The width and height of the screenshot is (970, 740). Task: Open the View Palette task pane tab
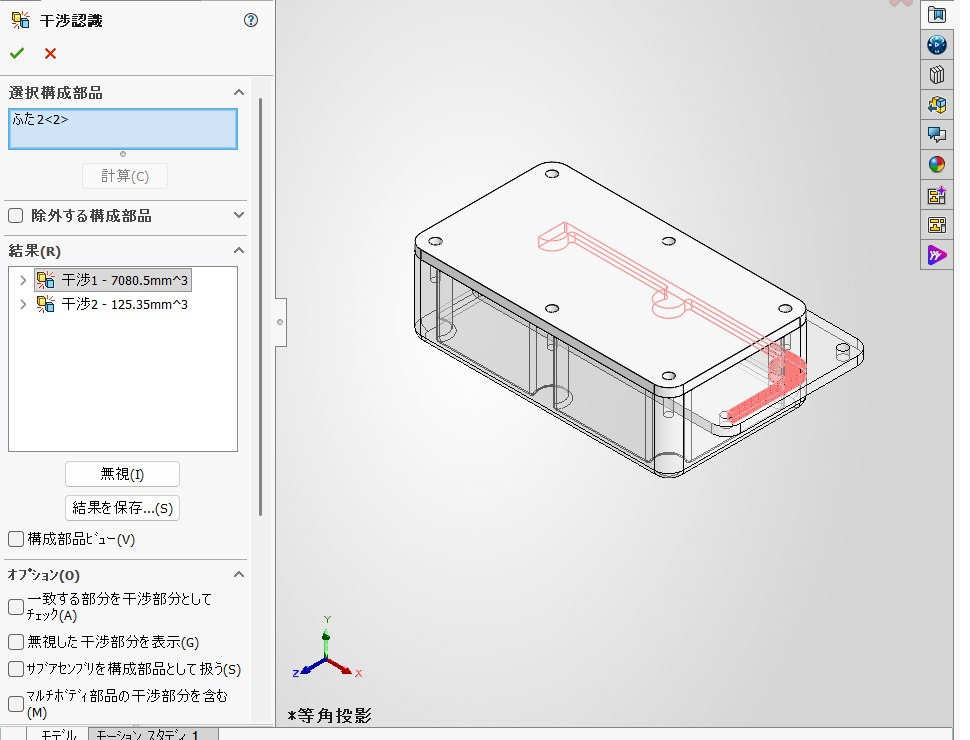937,225
